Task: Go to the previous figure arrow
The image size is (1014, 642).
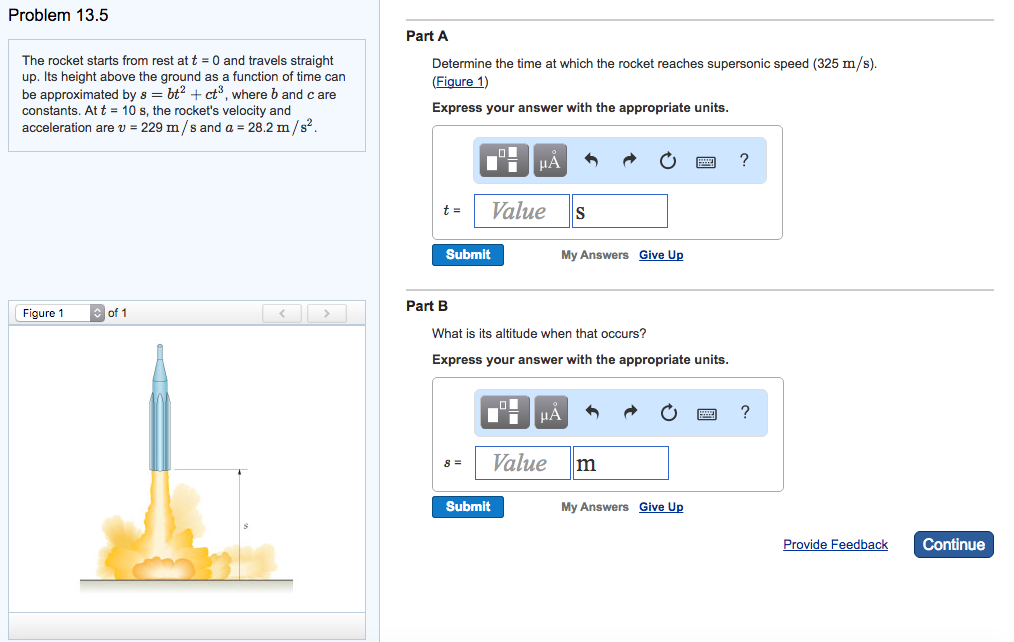Action: (x=283, y=314)
